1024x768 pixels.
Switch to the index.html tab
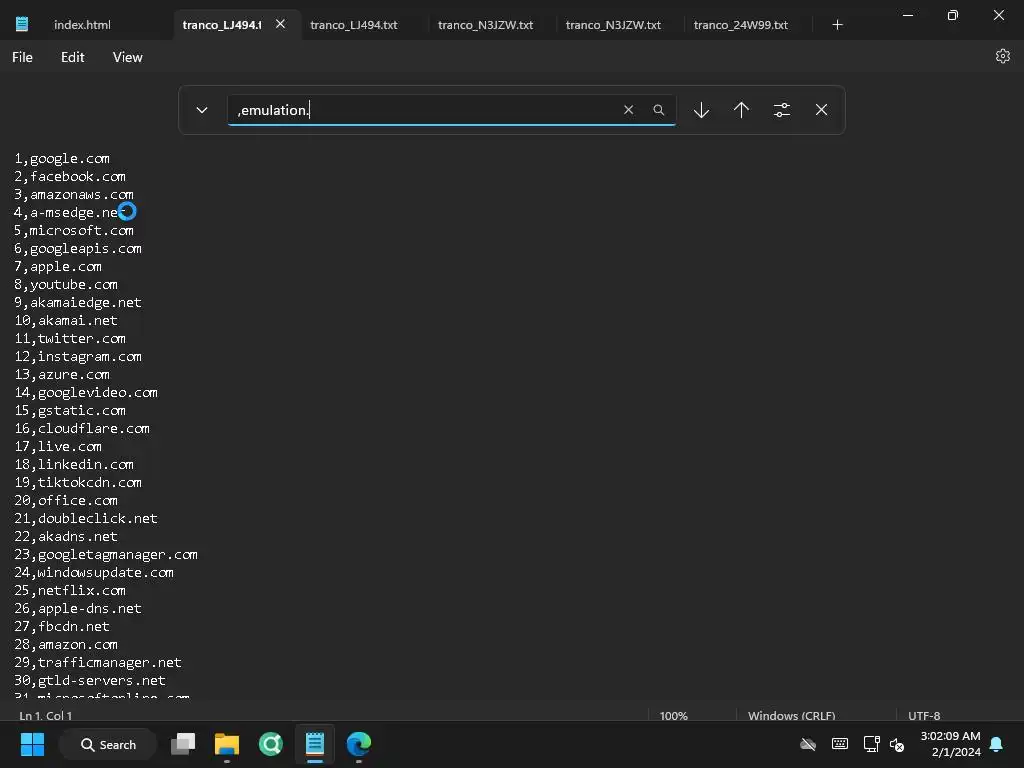(82, 25)
